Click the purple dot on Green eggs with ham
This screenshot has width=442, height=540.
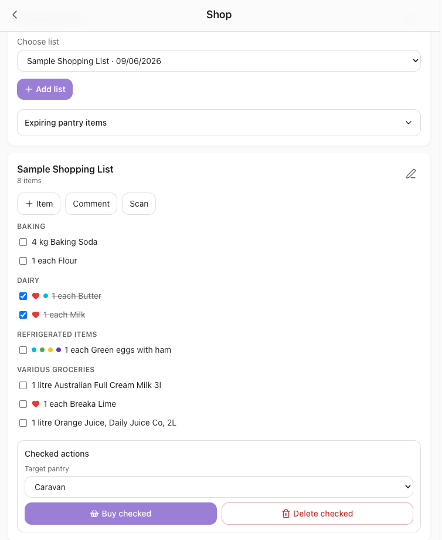coord(59,350)
